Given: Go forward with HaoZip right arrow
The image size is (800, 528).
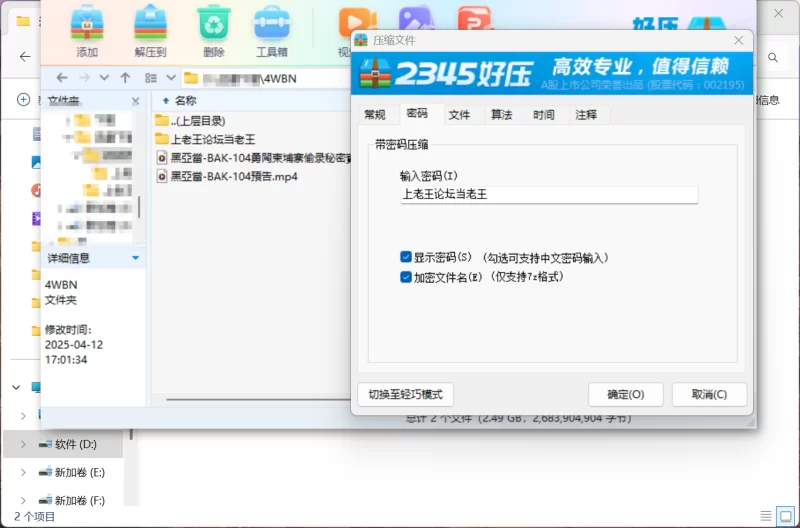Looking at the screenshot, I should point(85,78).
